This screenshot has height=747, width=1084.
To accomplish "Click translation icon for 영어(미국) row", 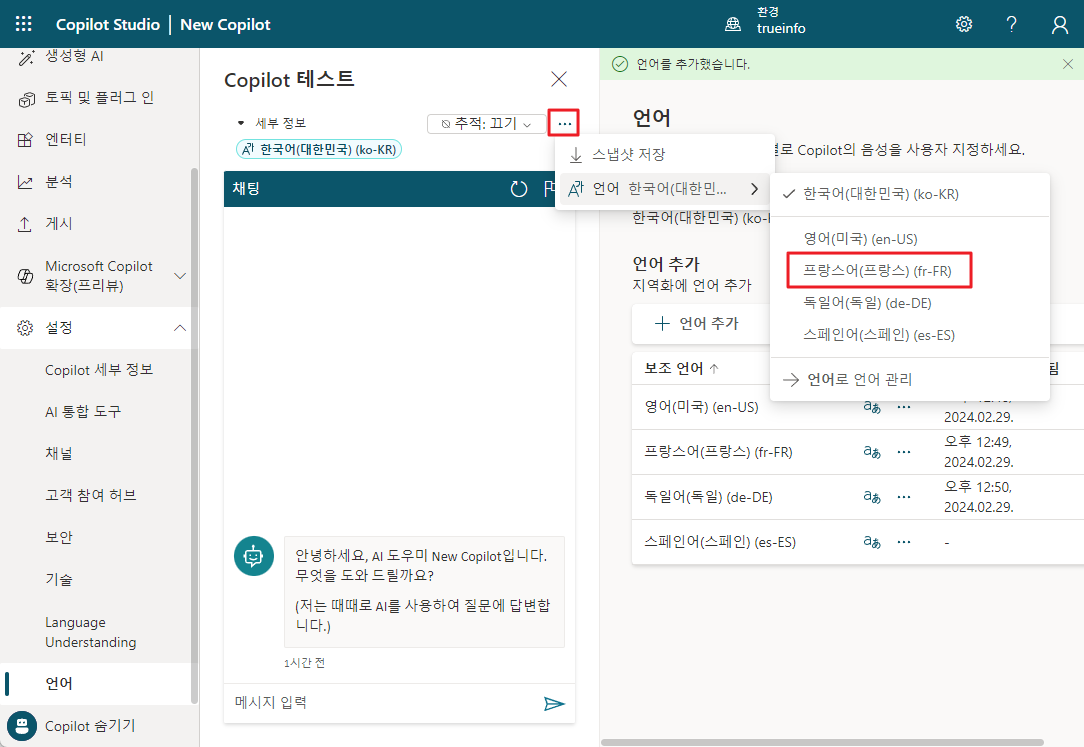I will (x=872, y=407).
